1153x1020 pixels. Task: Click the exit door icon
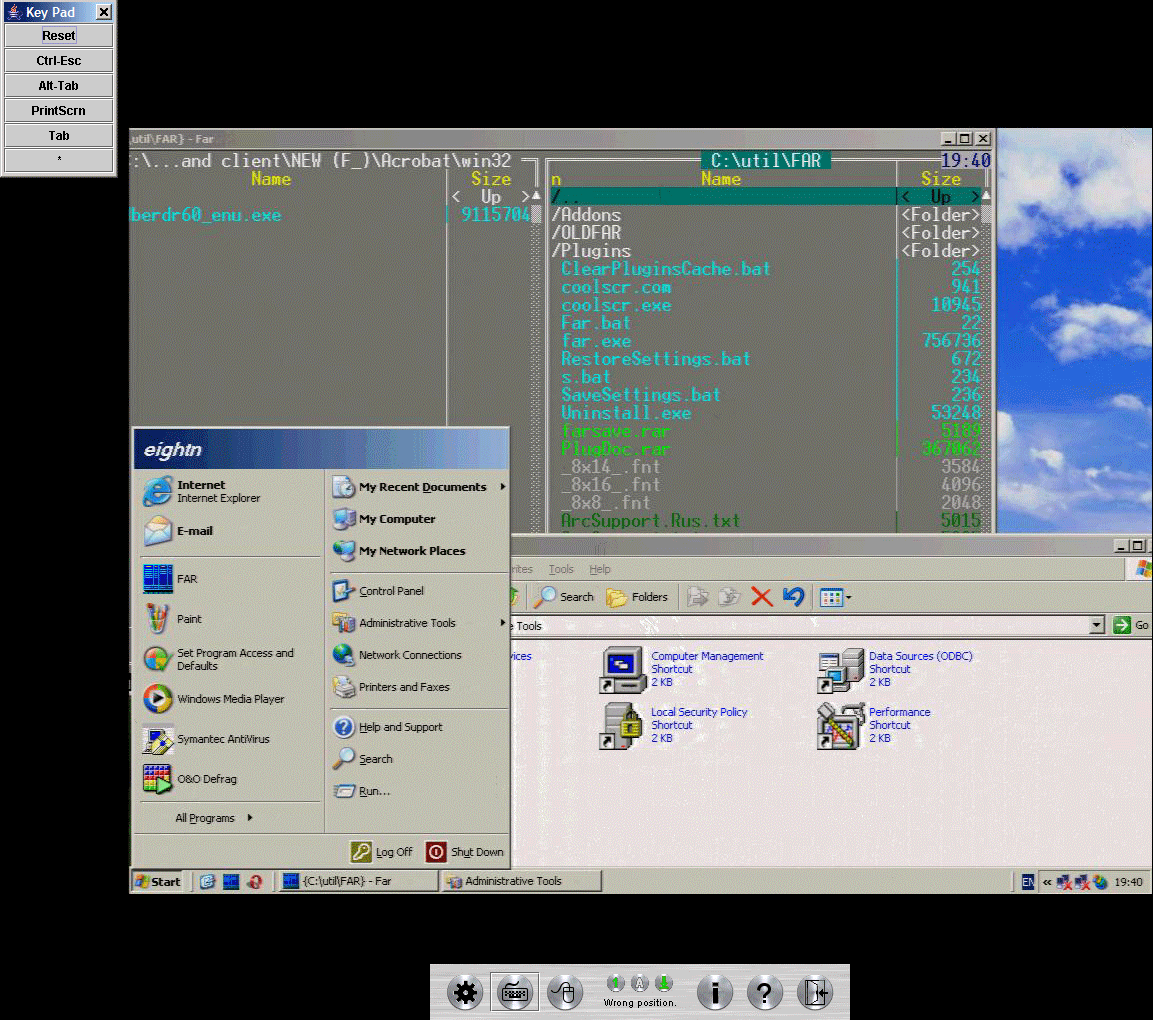[x=815, y=993]
